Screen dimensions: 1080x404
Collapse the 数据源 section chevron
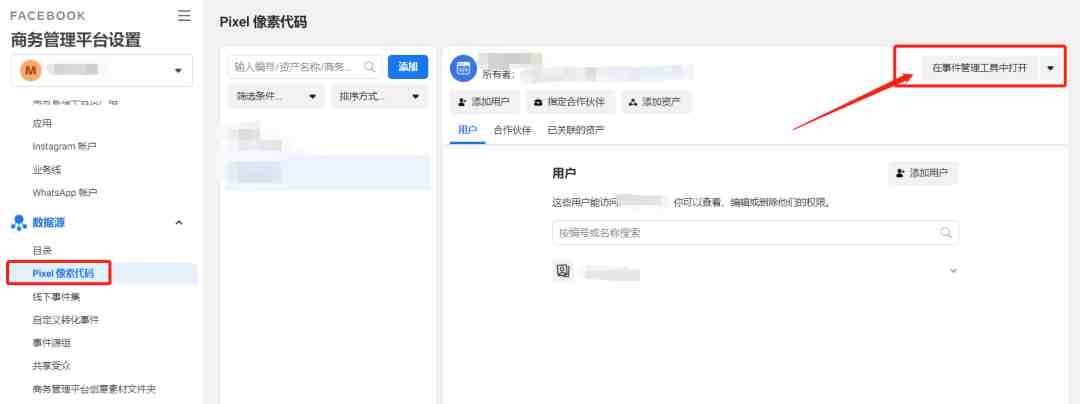pos(179,222)
